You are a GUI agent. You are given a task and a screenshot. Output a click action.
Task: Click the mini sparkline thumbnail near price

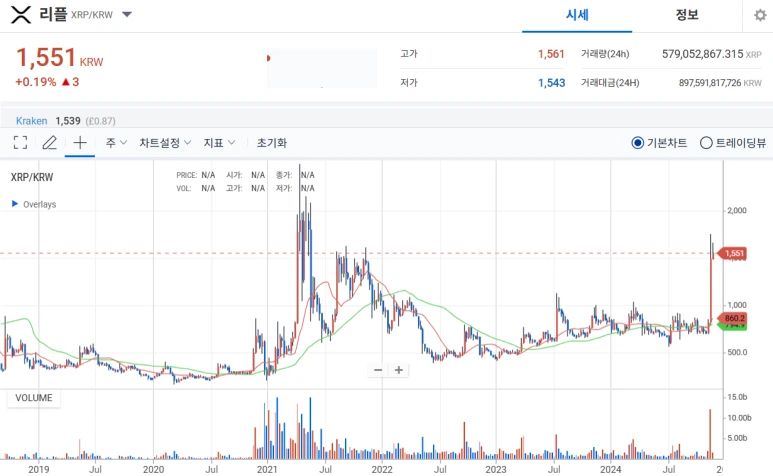(322, 68)
